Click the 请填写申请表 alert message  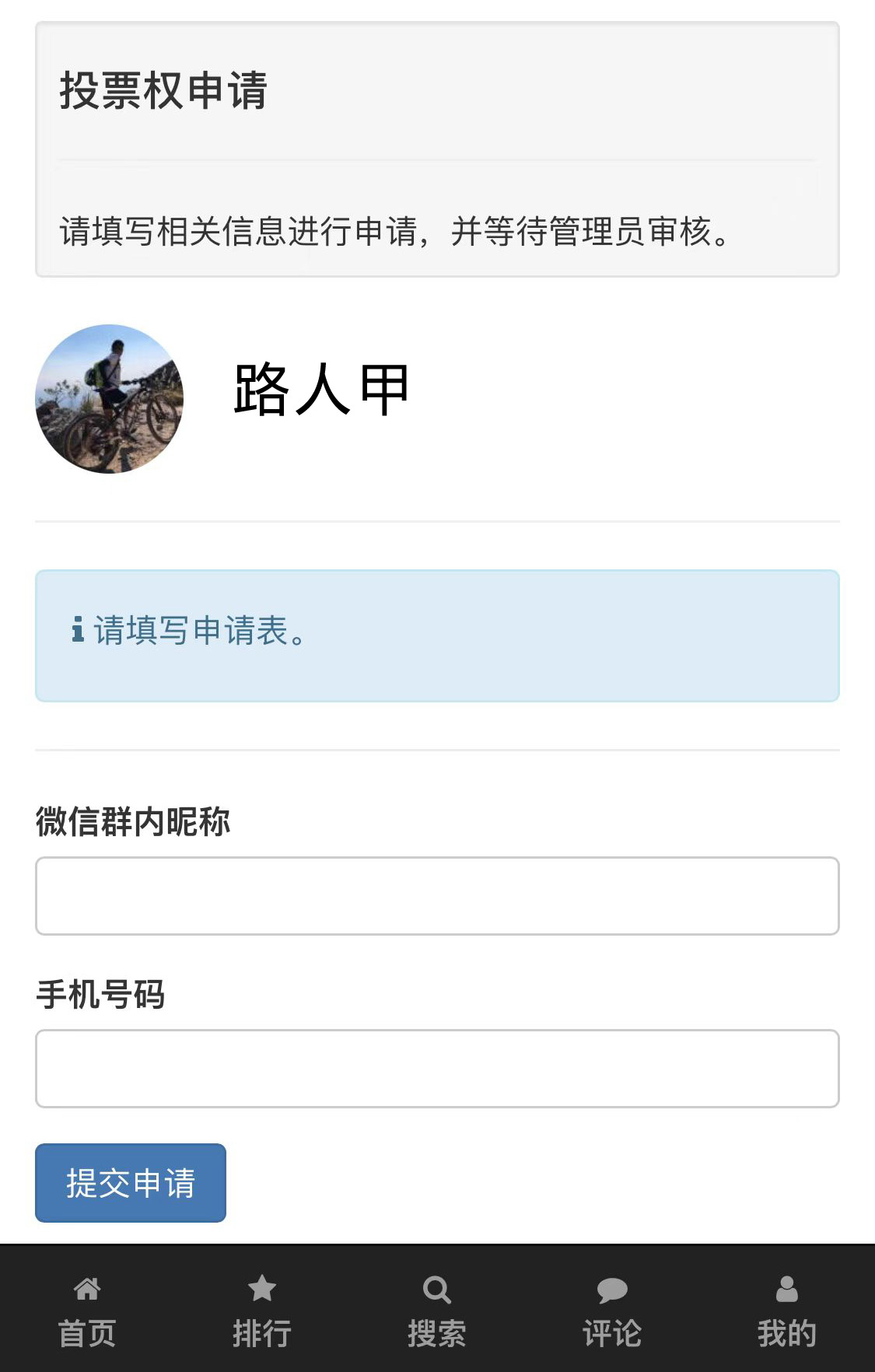(200, 631)
